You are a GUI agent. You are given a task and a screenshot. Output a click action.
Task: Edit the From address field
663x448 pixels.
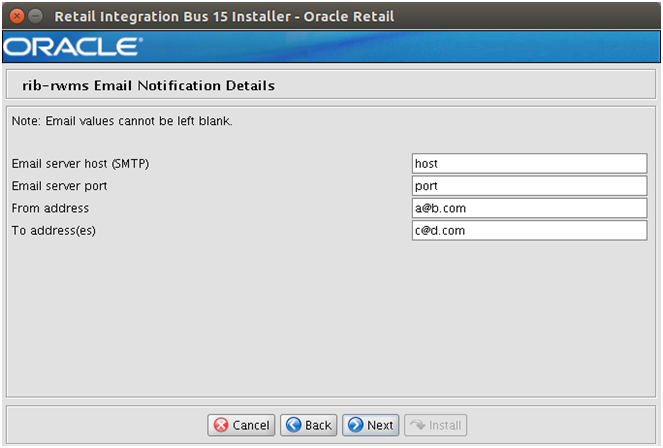coord(529,208)
